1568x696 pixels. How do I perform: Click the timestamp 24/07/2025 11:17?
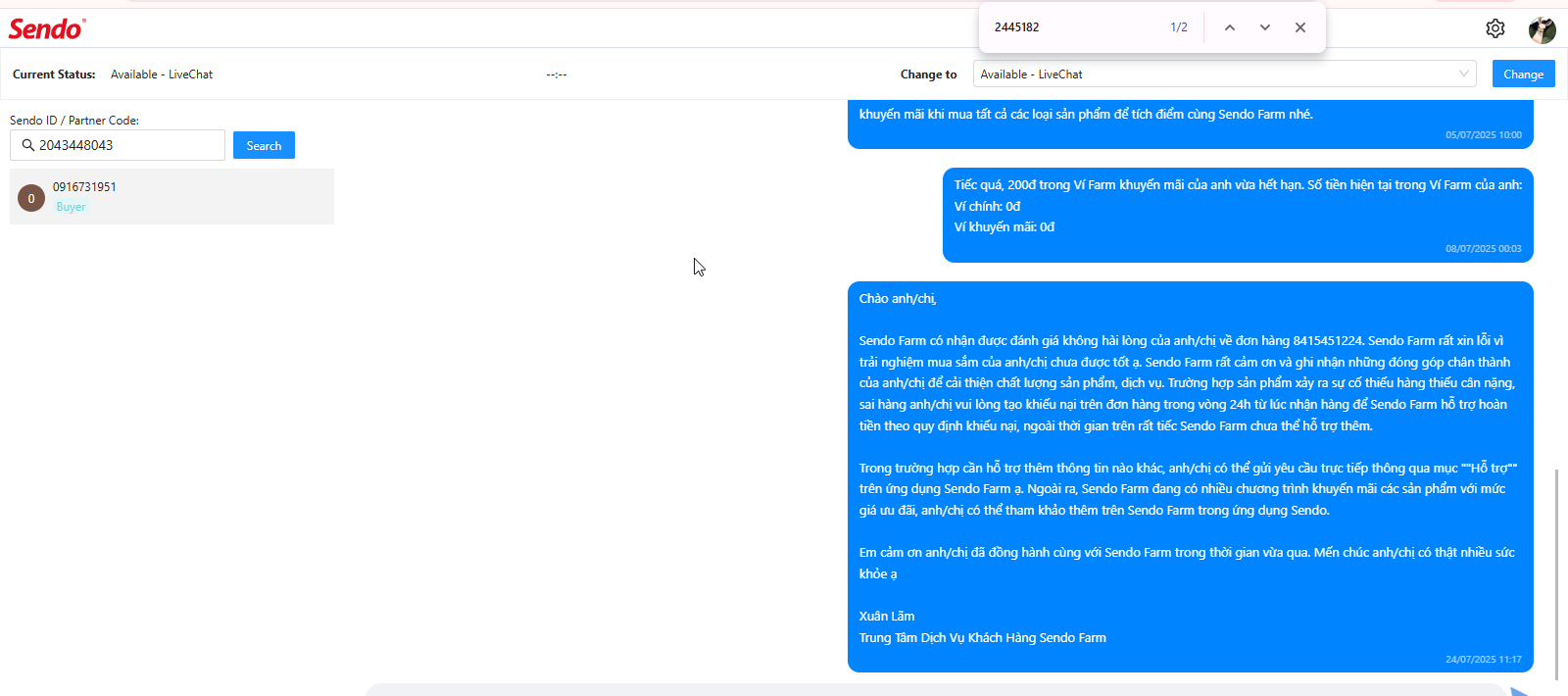tap(1484, 660)
